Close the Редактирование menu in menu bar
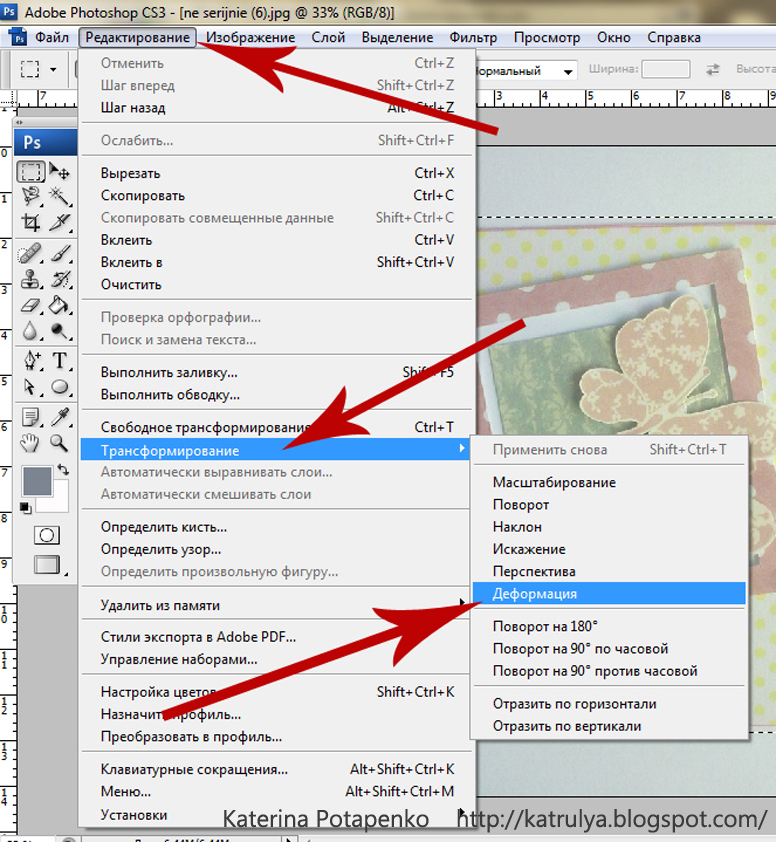This screenshot has height=842, width=776. click(x=137, y=38)
